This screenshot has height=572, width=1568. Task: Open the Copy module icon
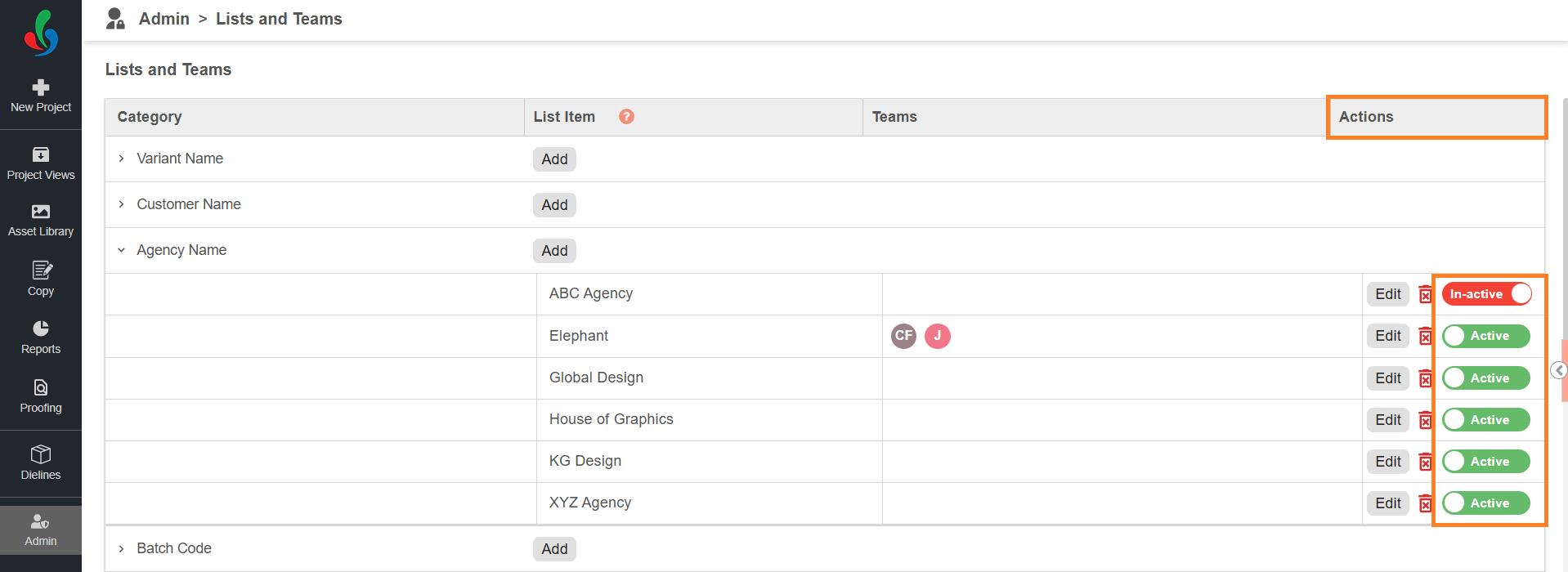(42, 270)
